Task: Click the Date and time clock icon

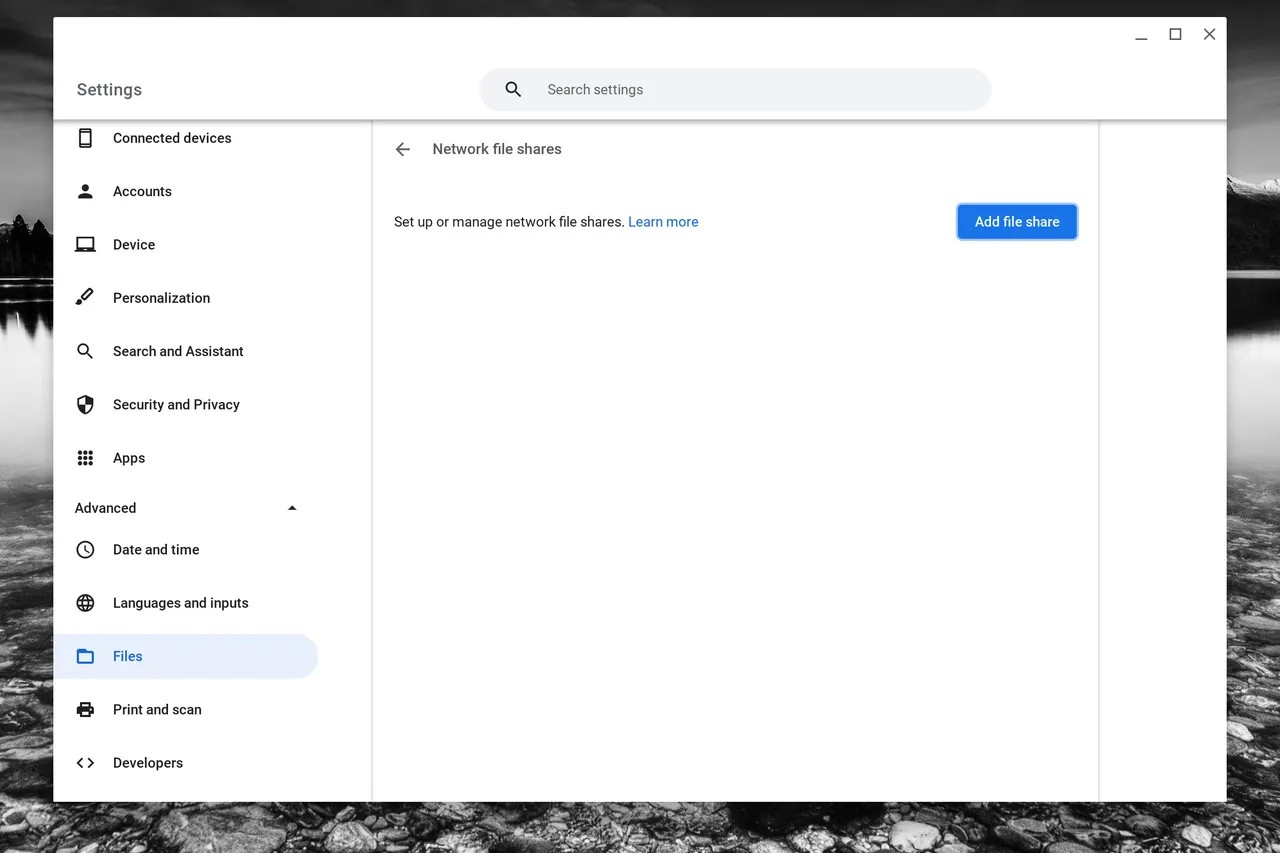Action: coord(85,550)
